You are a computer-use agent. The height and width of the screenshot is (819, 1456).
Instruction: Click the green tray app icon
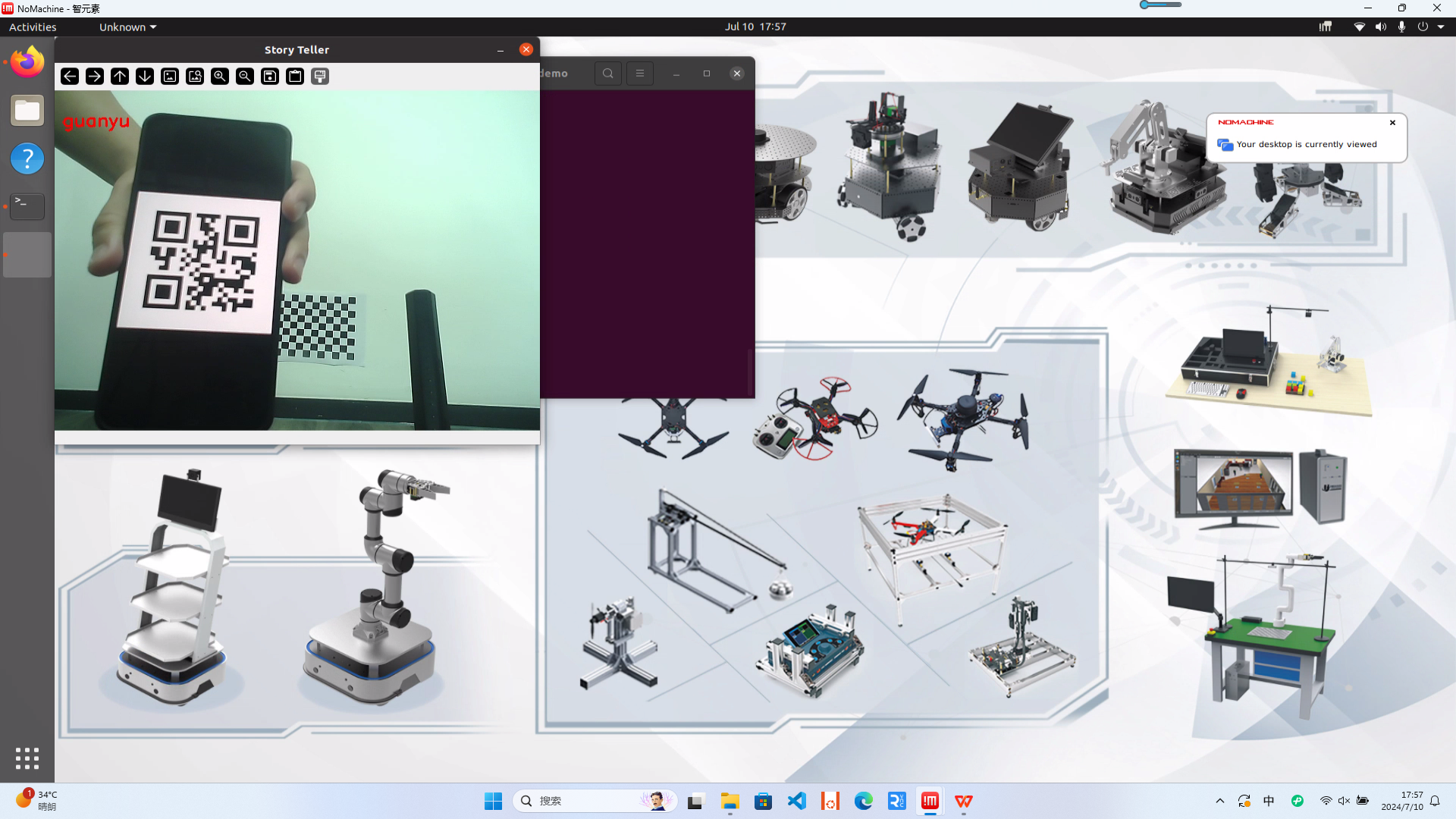1298,801
